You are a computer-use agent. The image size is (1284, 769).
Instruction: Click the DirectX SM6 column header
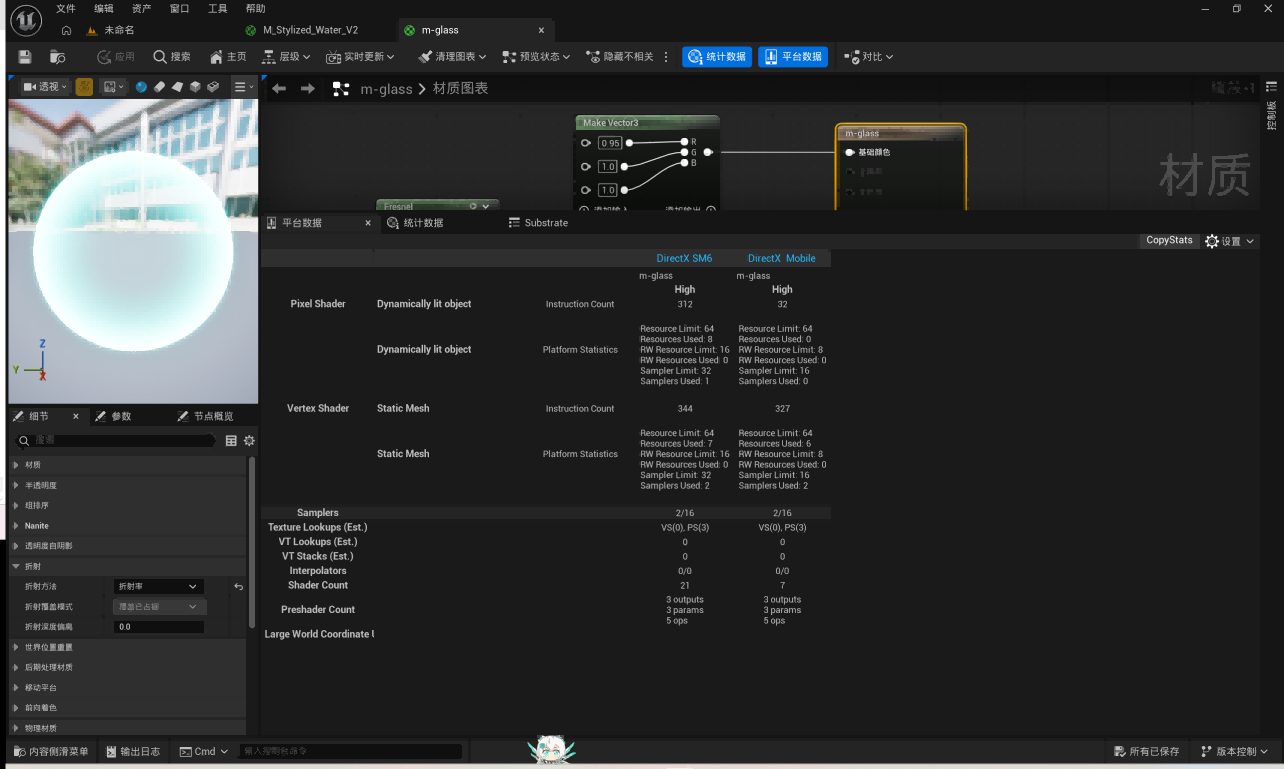tap(684, 258)
